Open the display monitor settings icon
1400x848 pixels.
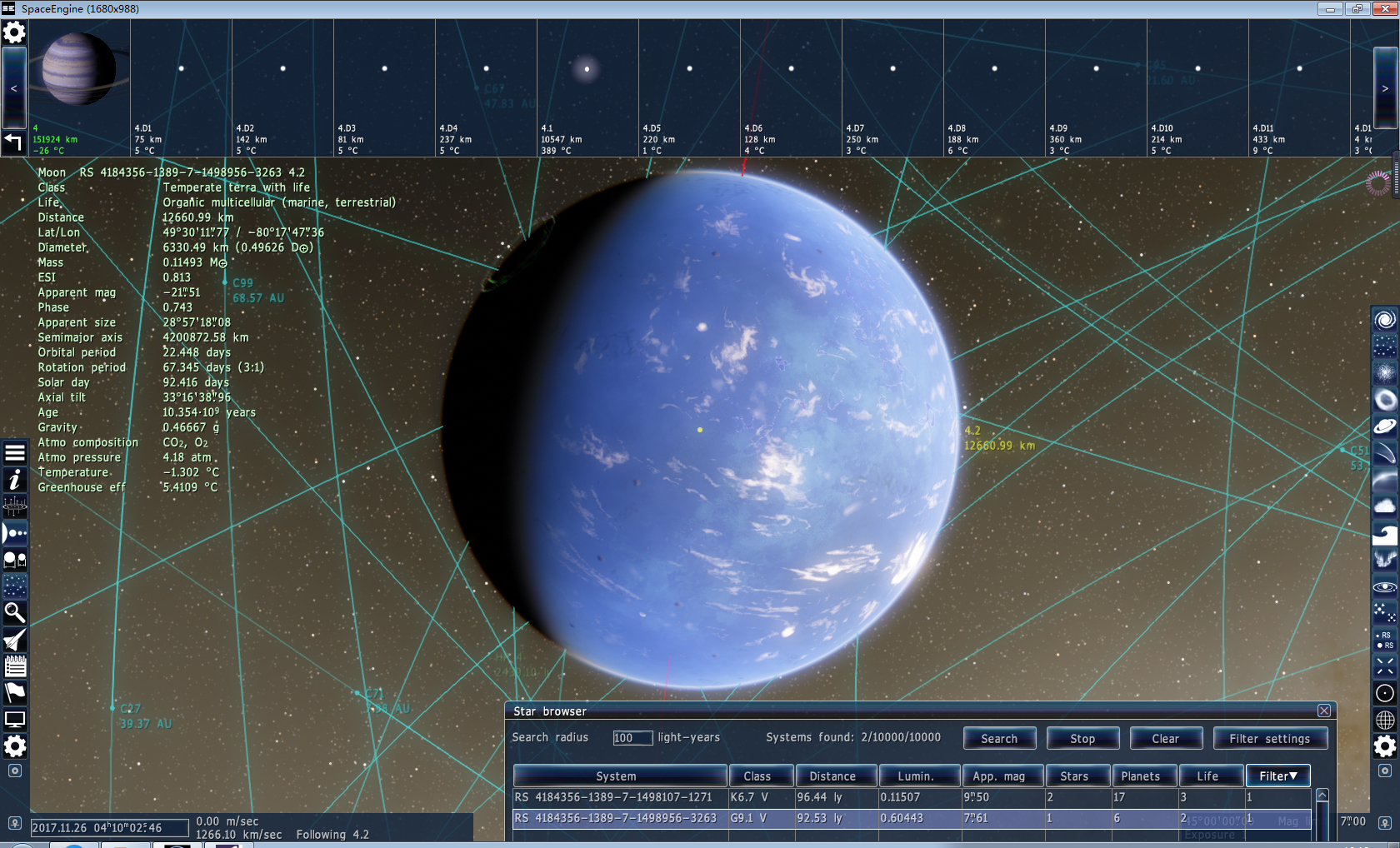15,720
